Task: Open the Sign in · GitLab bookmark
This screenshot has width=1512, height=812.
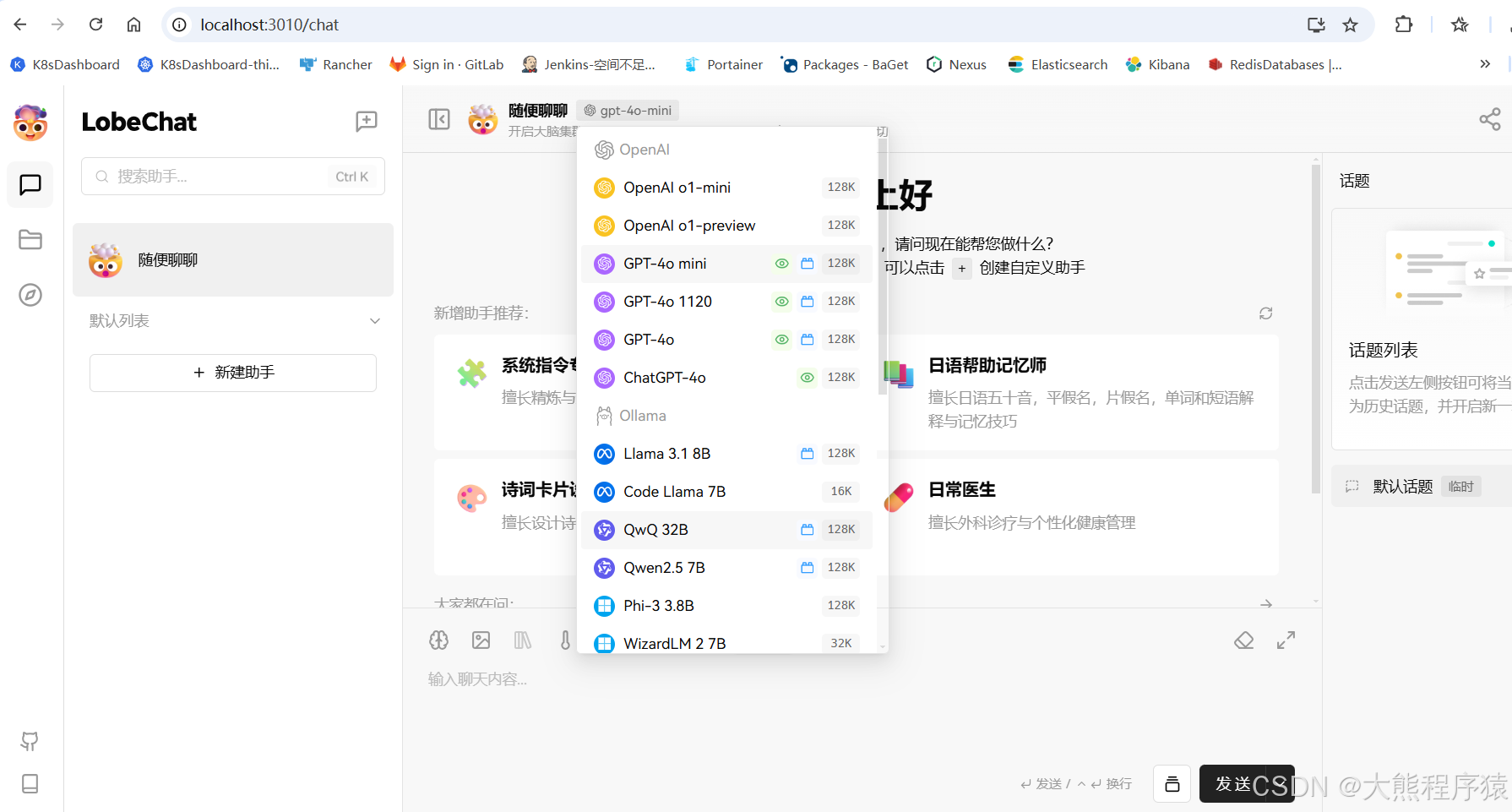Action: click(446, 64)
